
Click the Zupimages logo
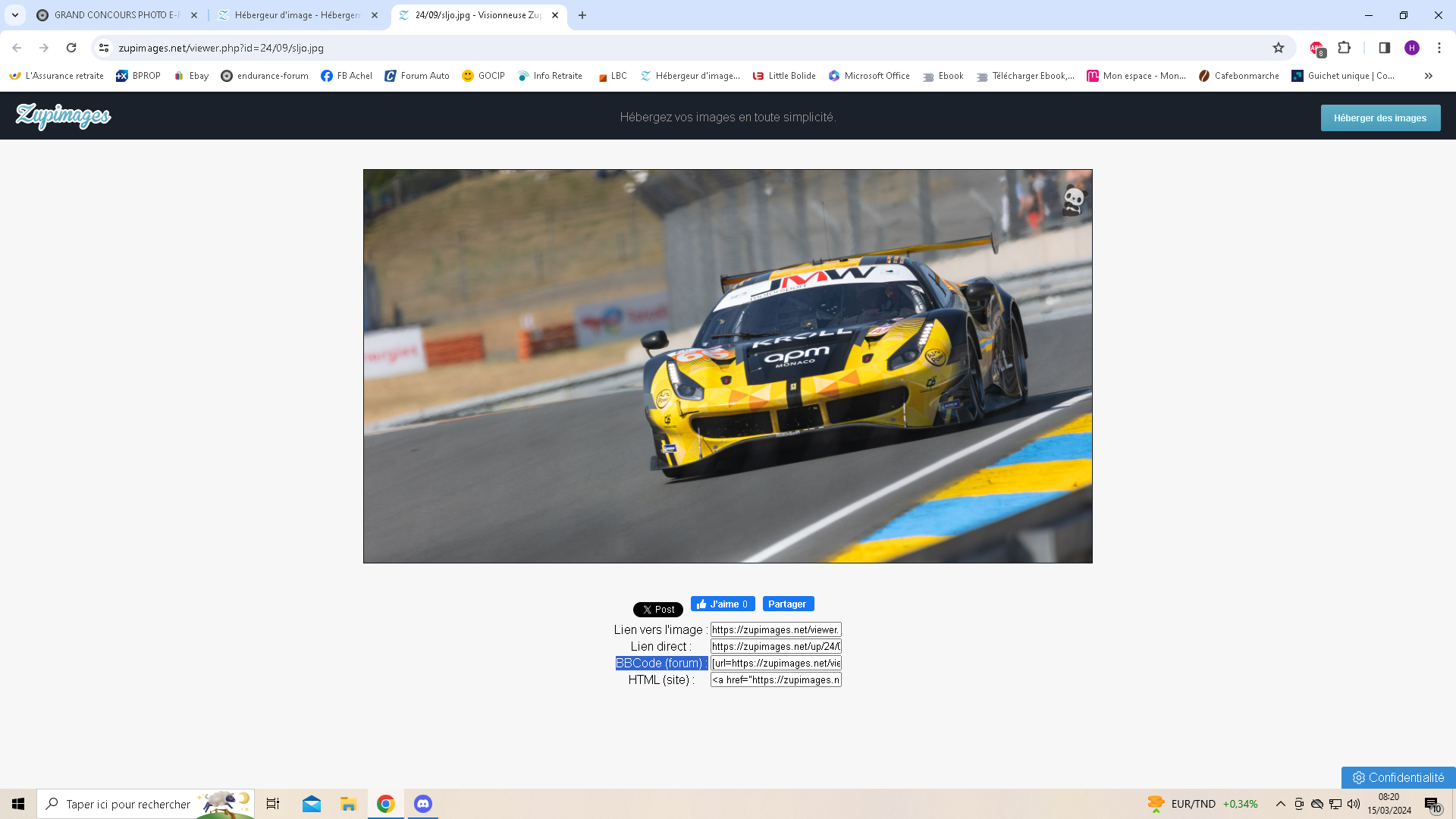click(63, 116)
